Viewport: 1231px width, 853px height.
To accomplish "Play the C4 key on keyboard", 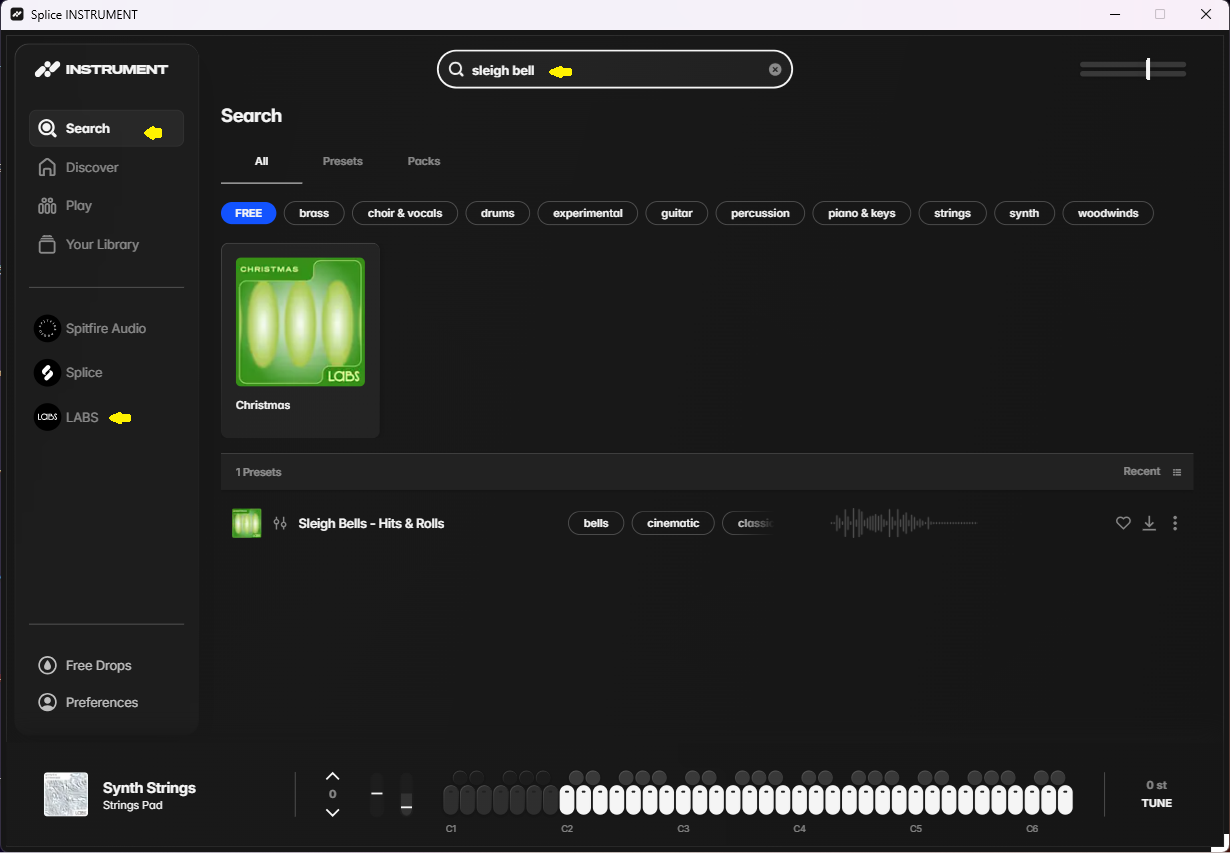I will click(x=800, y=800).
